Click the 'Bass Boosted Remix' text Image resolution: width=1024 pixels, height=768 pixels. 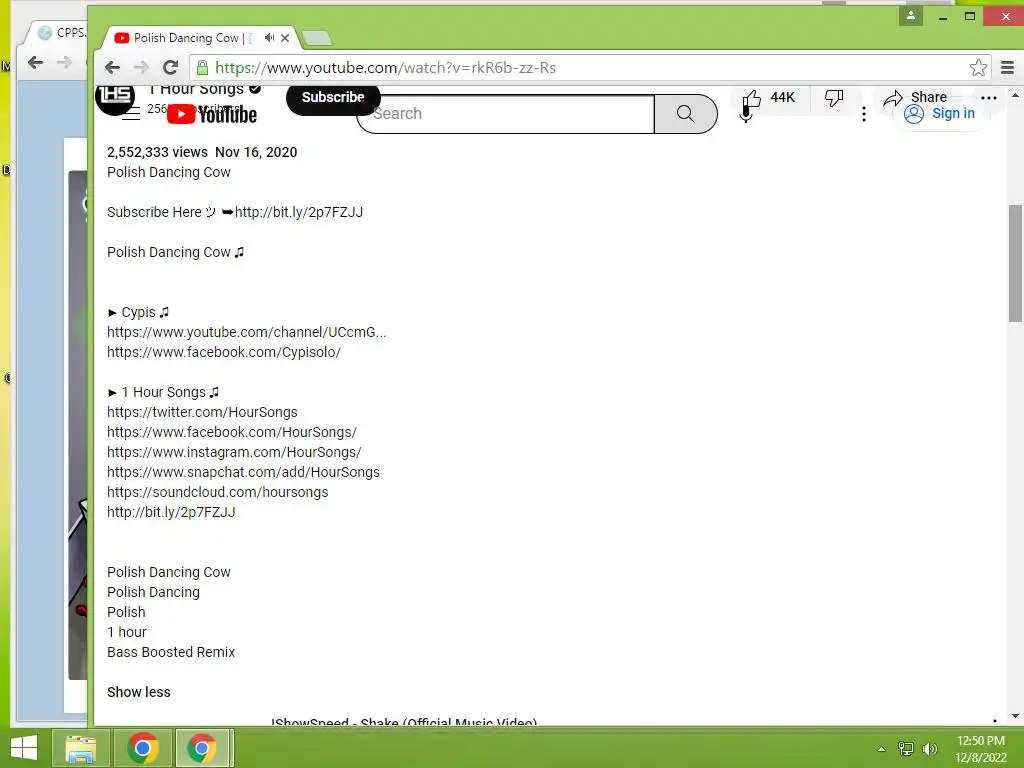pyautogui.click(x=171, y=652)
